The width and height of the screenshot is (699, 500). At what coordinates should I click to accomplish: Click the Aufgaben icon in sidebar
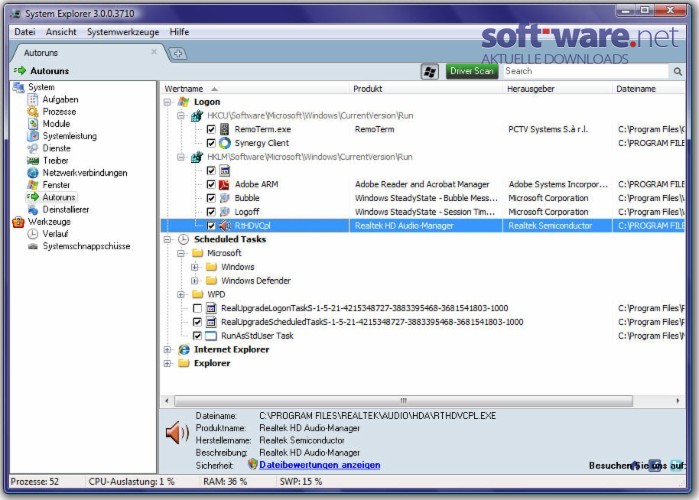(x=33, y=99)
